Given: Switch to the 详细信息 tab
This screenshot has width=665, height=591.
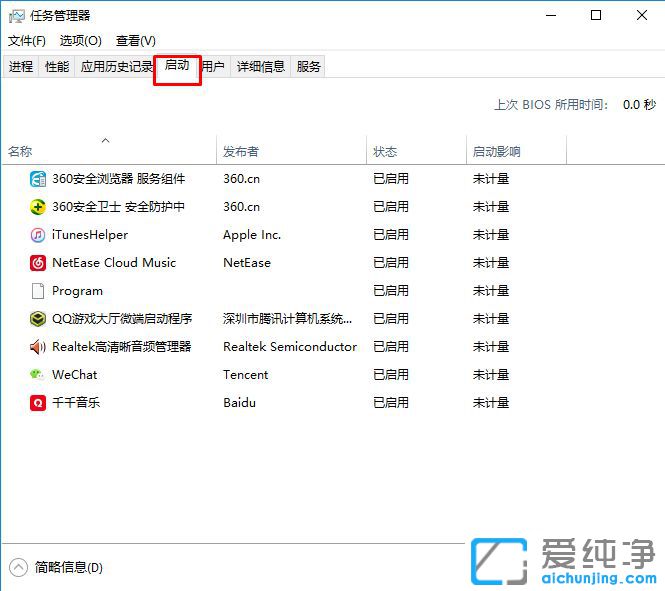Looking at the screenshot, I should coord(260,67).
